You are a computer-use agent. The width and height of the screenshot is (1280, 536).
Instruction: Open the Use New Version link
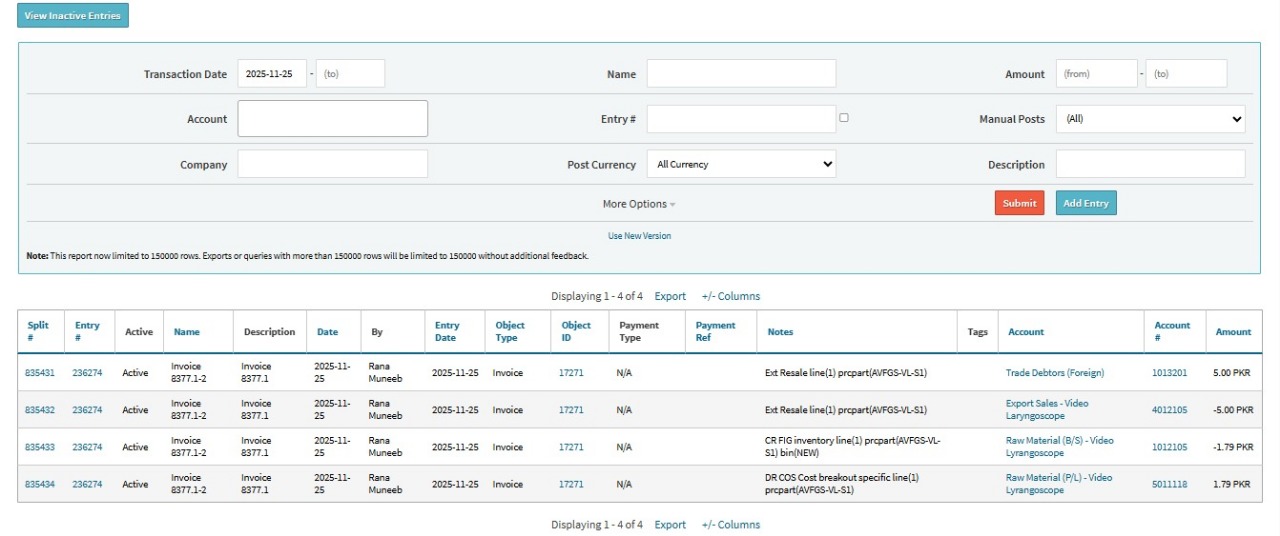(639, 236)
